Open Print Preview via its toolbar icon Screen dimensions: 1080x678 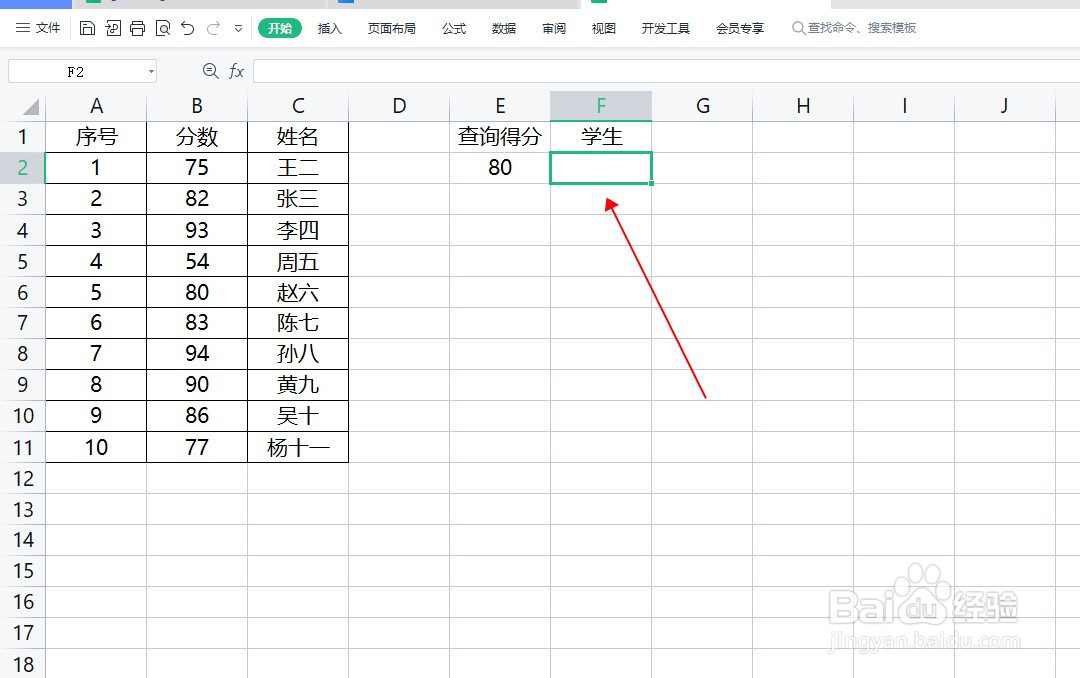click(x=163, y=29)
